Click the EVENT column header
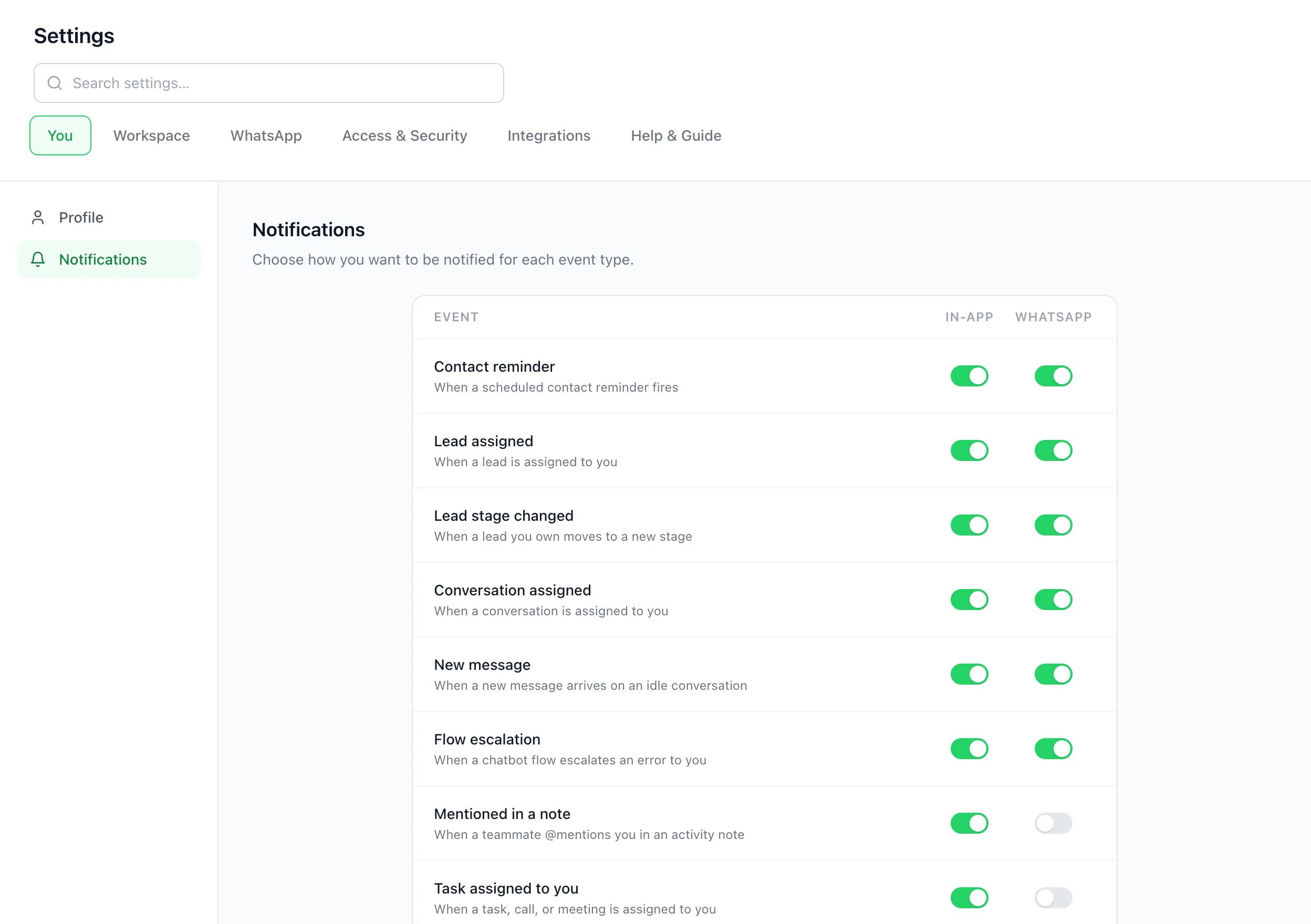Screen dimensions: 1311x924 click(456, 317)
